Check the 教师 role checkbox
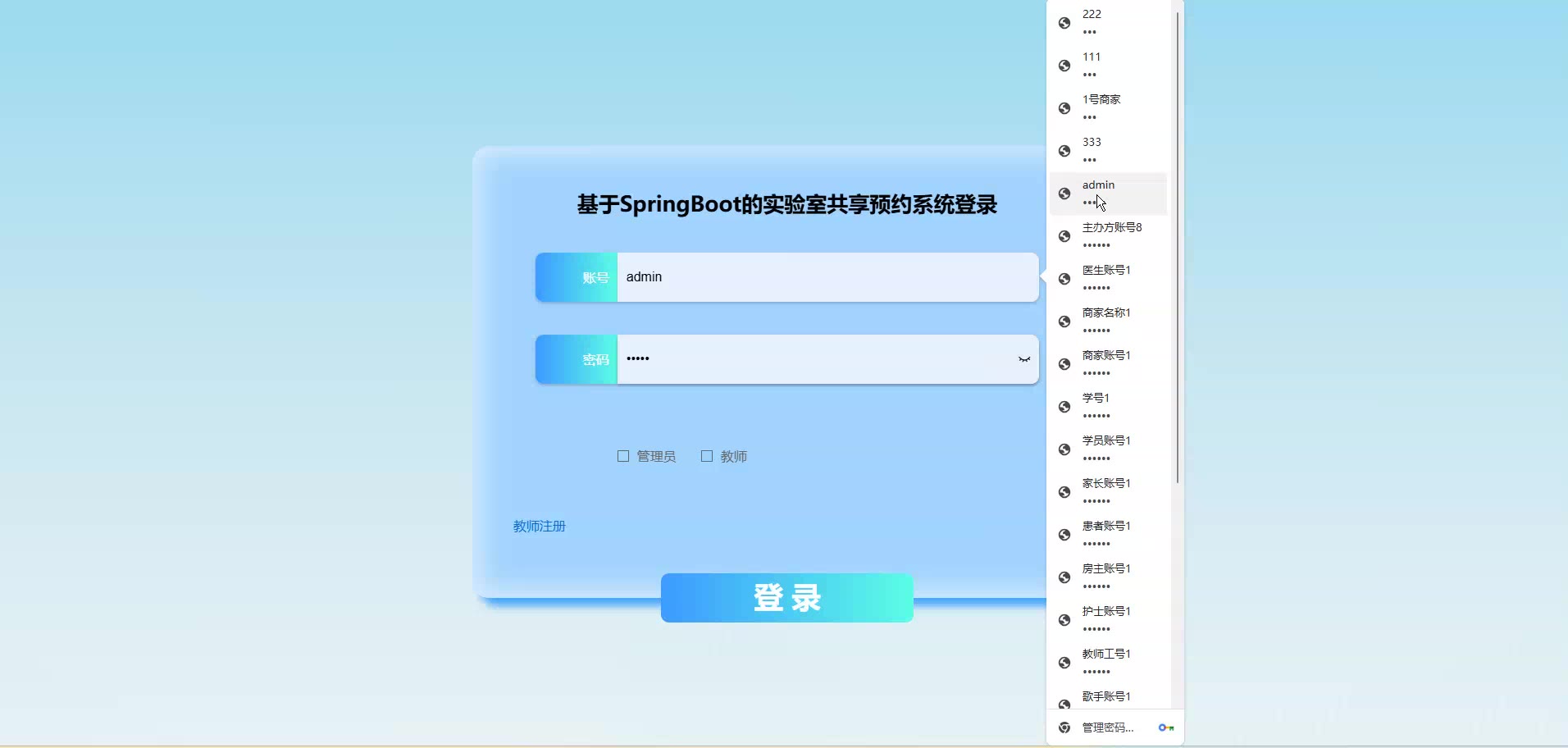1568x748 pixels. (x=707, y=456)
